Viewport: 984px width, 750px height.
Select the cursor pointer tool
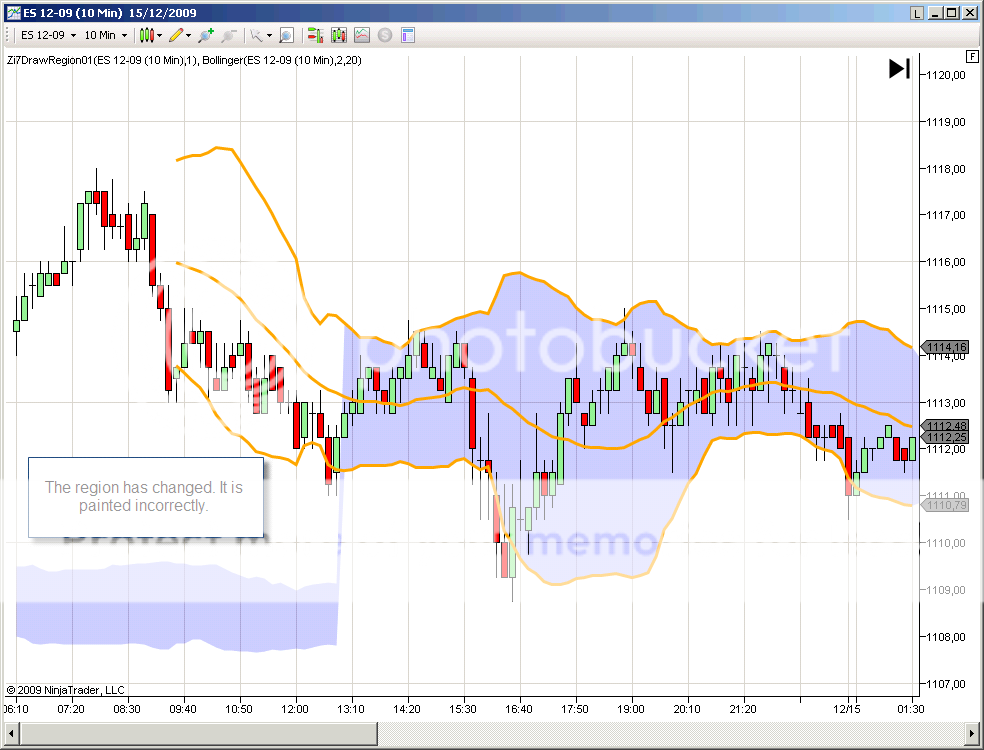tap(259, 35)
